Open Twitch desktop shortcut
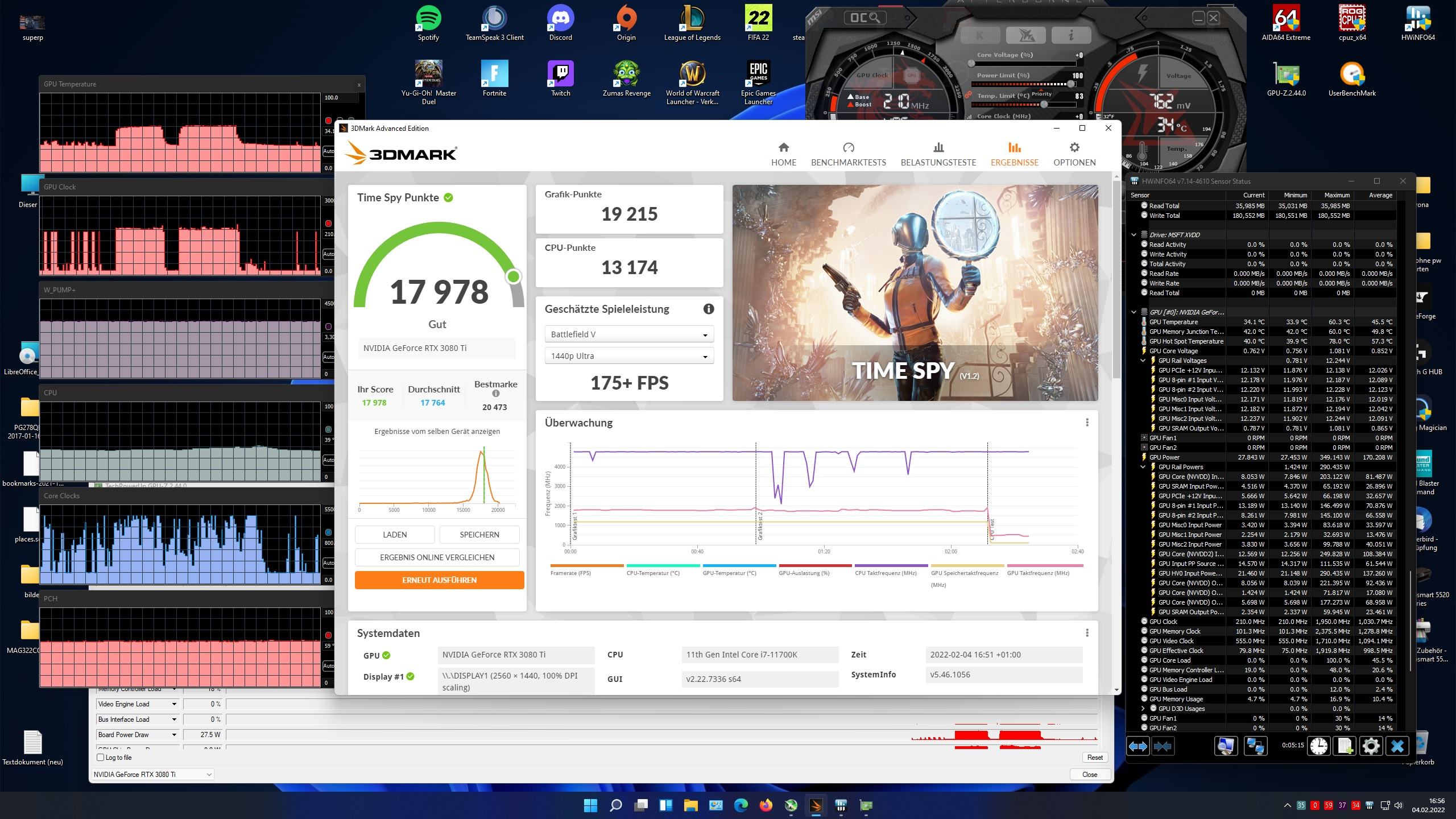1456x819 pixels. (x=560, y=79)
